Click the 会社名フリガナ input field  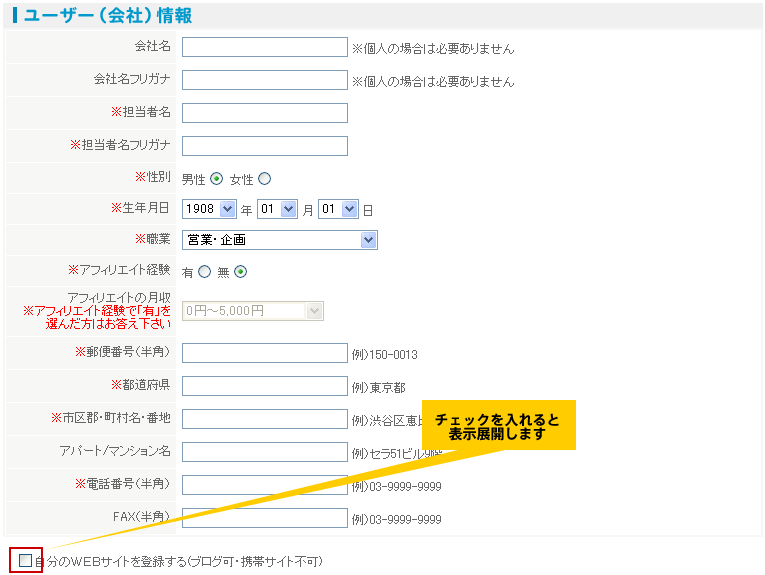[264, 80]
